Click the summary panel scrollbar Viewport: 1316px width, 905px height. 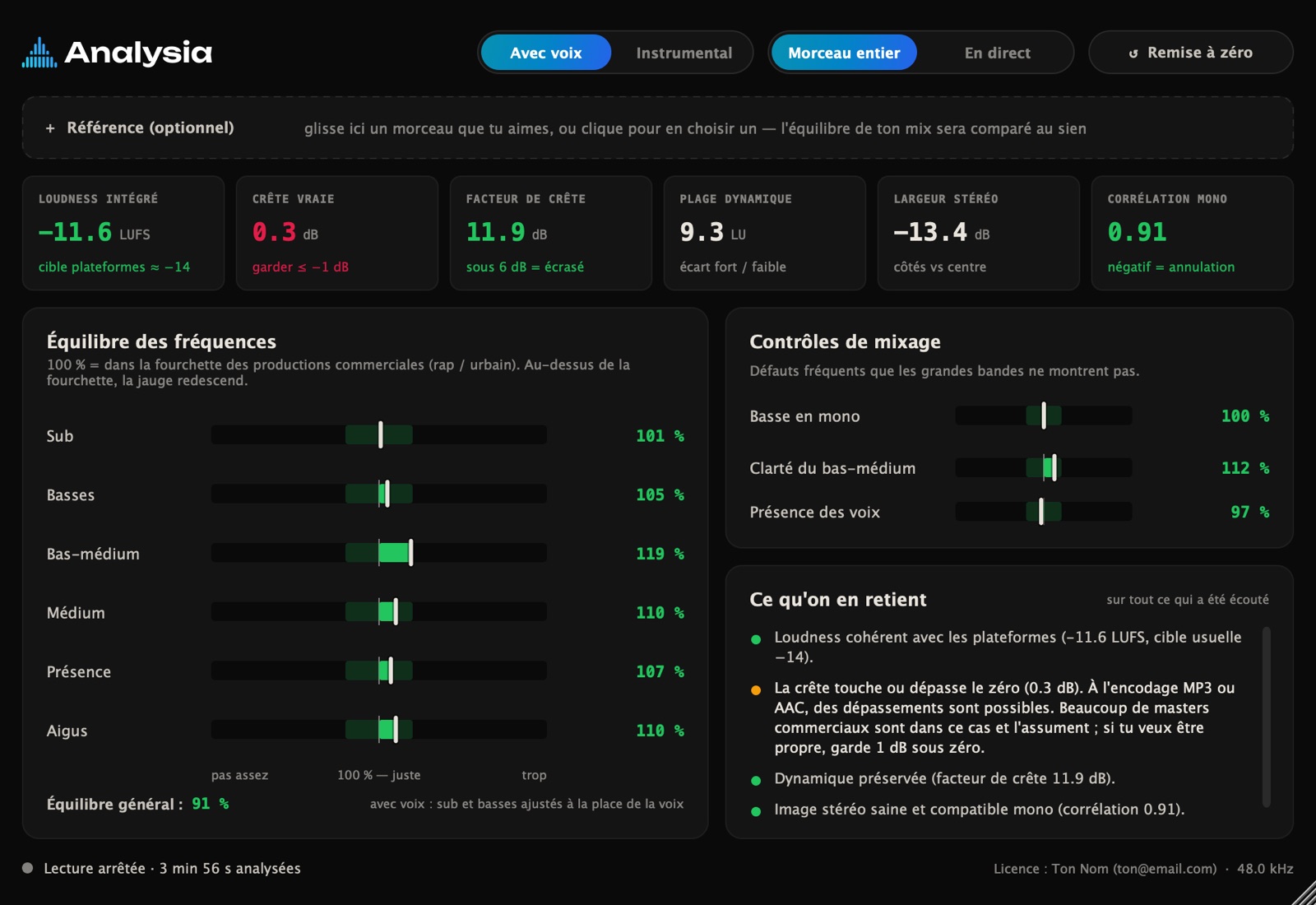coord(1267,717)
